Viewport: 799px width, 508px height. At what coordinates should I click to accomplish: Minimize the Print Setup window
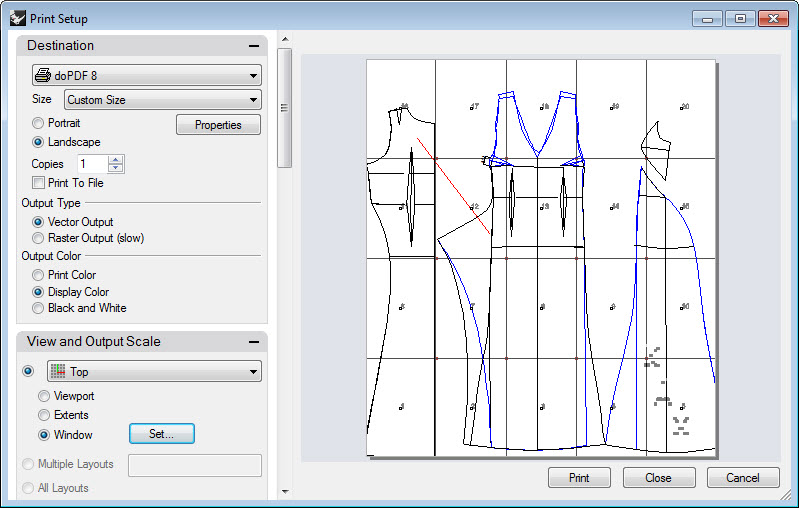click(707, 19)
